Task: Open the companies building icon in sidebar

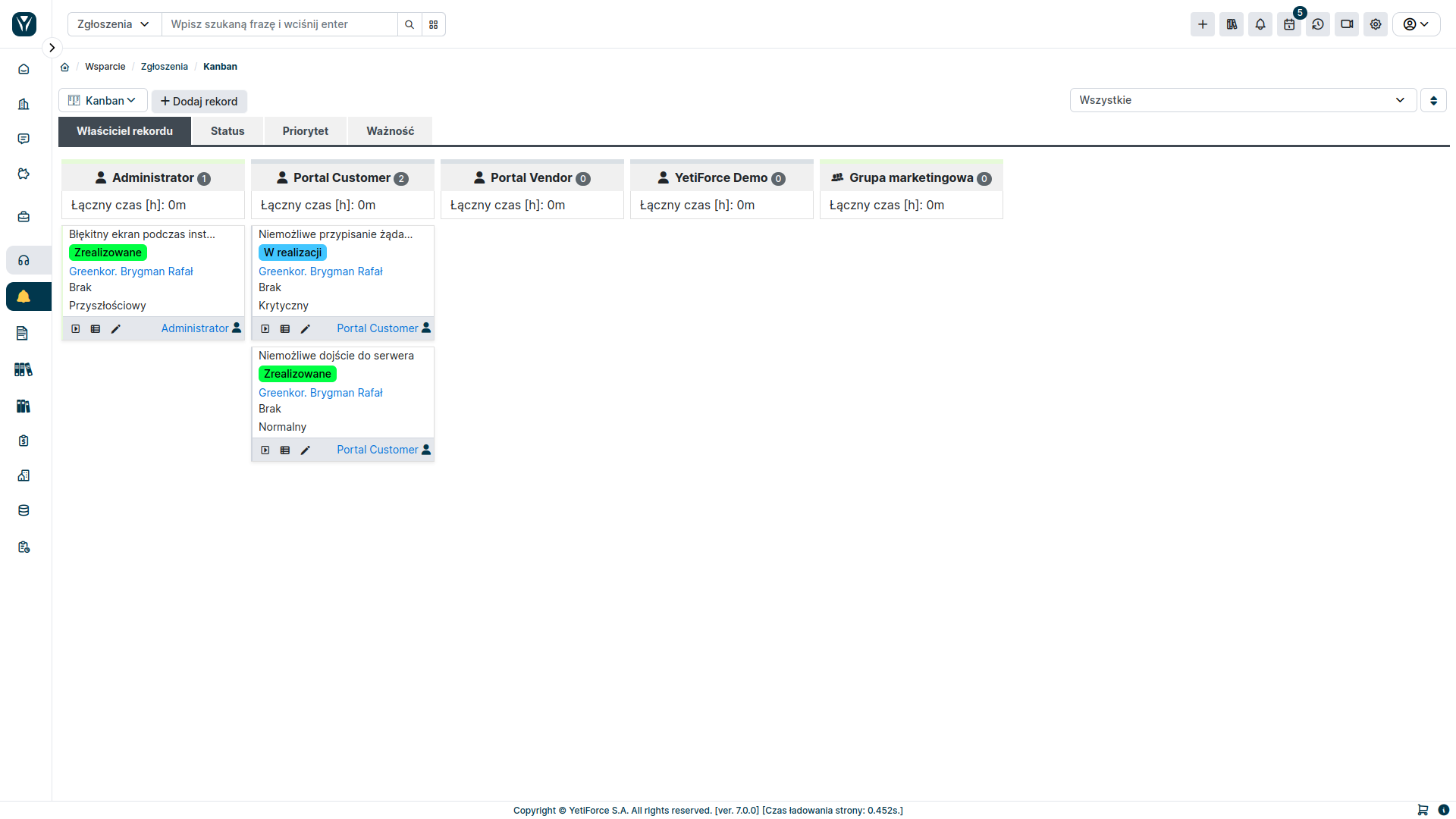Action: coord(24,104)
